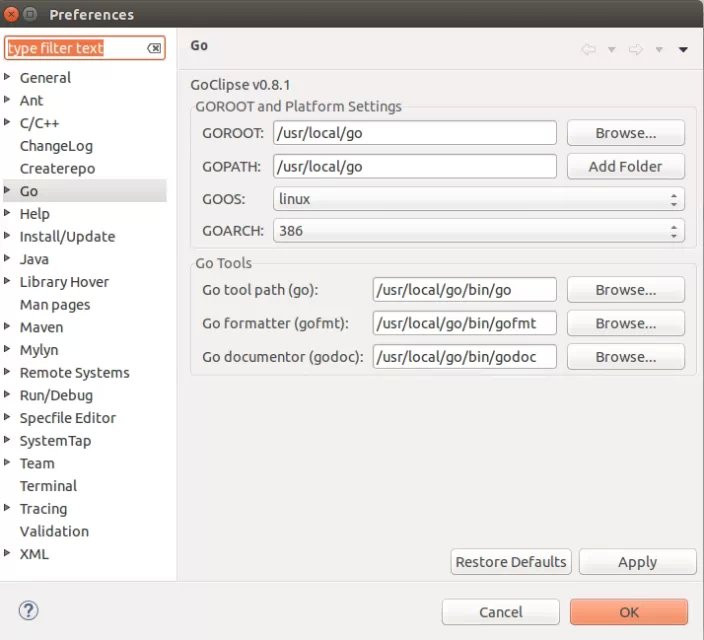This screenshot has width=704, height=640.
Task: Expand the Team tree node
Action: click(7, 462)
